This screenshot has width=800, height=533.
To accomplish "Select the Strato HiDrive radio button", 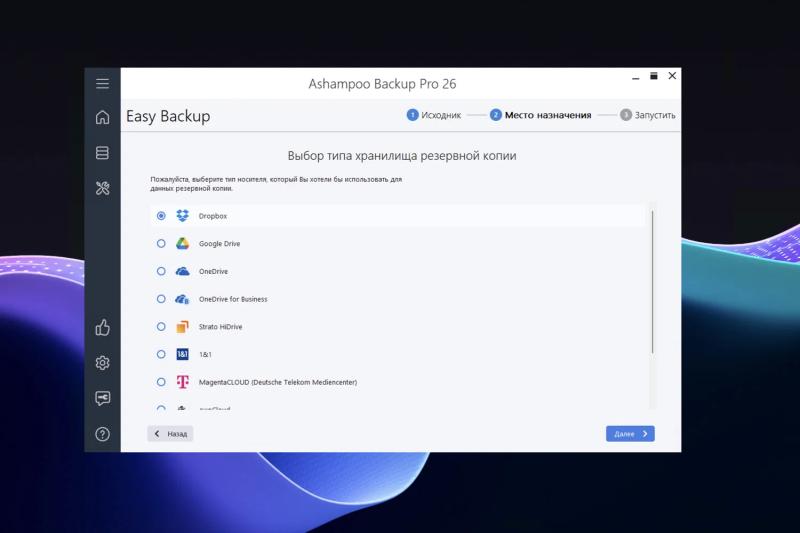I will 161,326.
